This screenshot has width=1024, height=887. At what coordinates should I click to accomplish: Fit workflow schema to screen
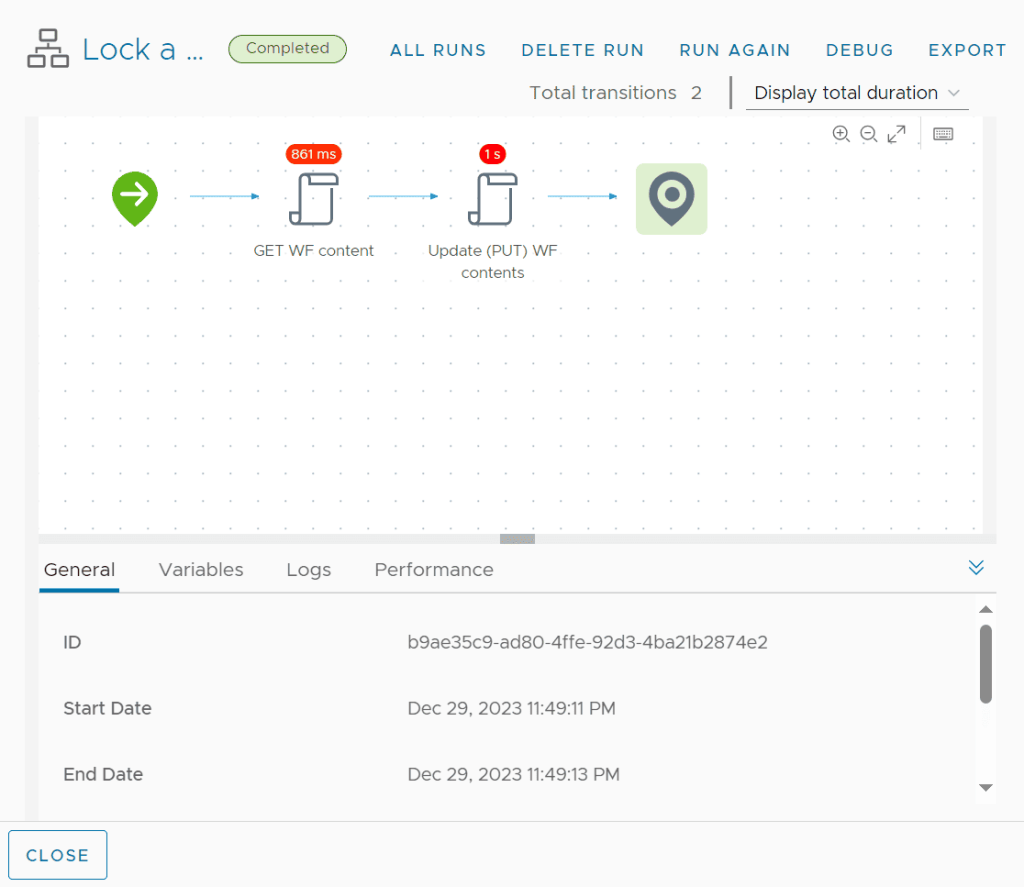tap(897, 134)
